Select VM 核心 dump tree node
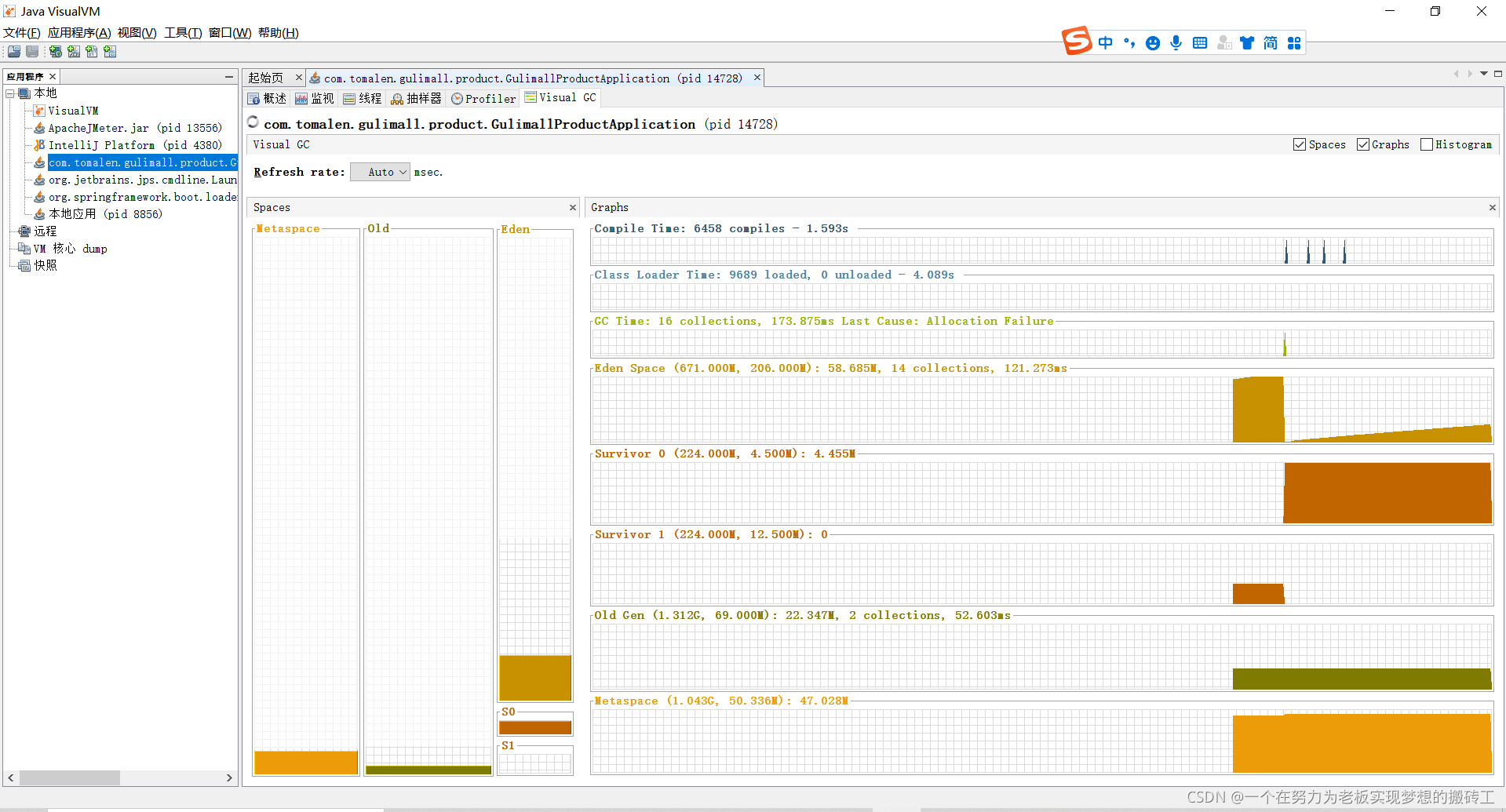1506x812 pixels. tap(70, 249)
